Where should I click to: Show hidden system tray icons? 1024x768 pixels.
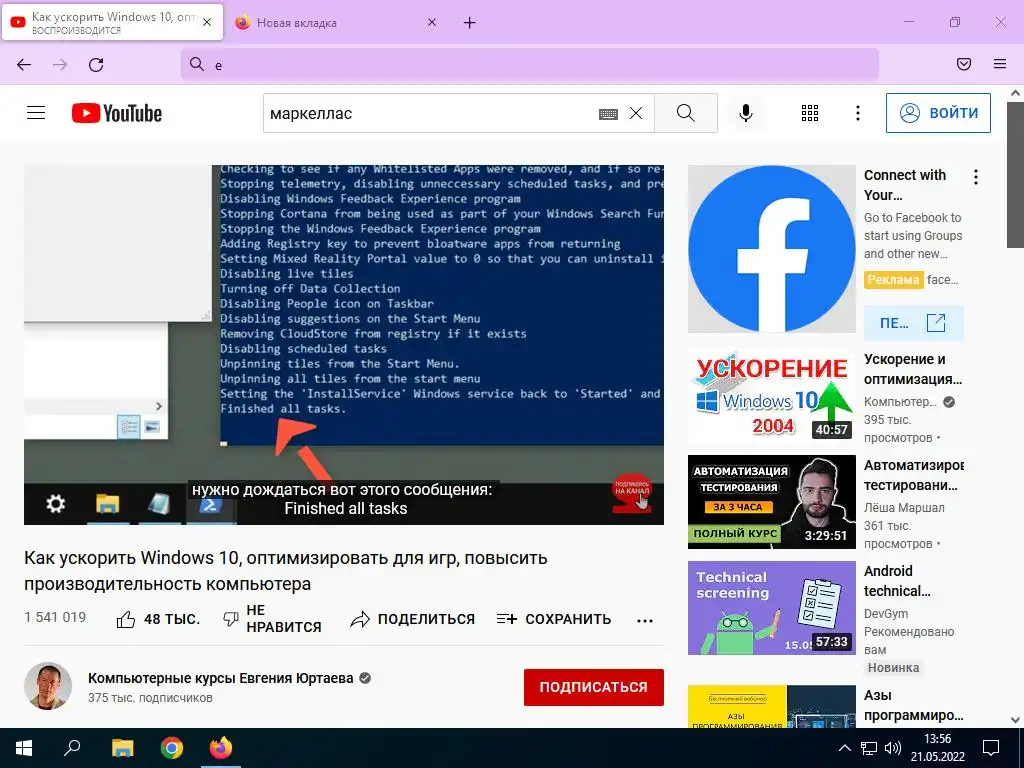[x=844, y=748]
